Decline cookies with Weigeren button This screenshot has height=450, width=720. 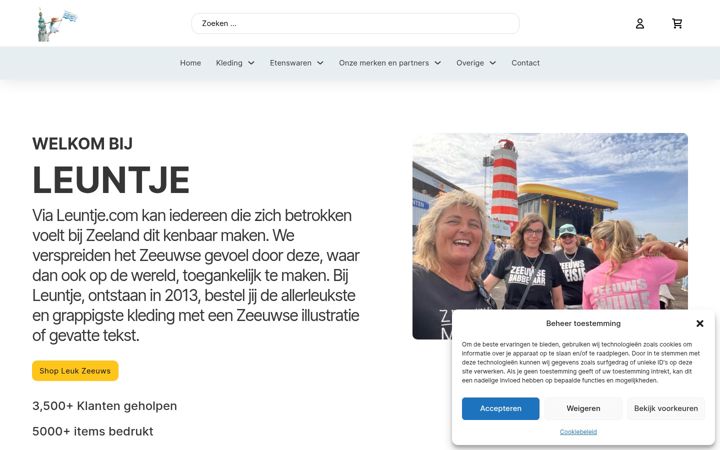pyautogui.click(x=583, y=408)
